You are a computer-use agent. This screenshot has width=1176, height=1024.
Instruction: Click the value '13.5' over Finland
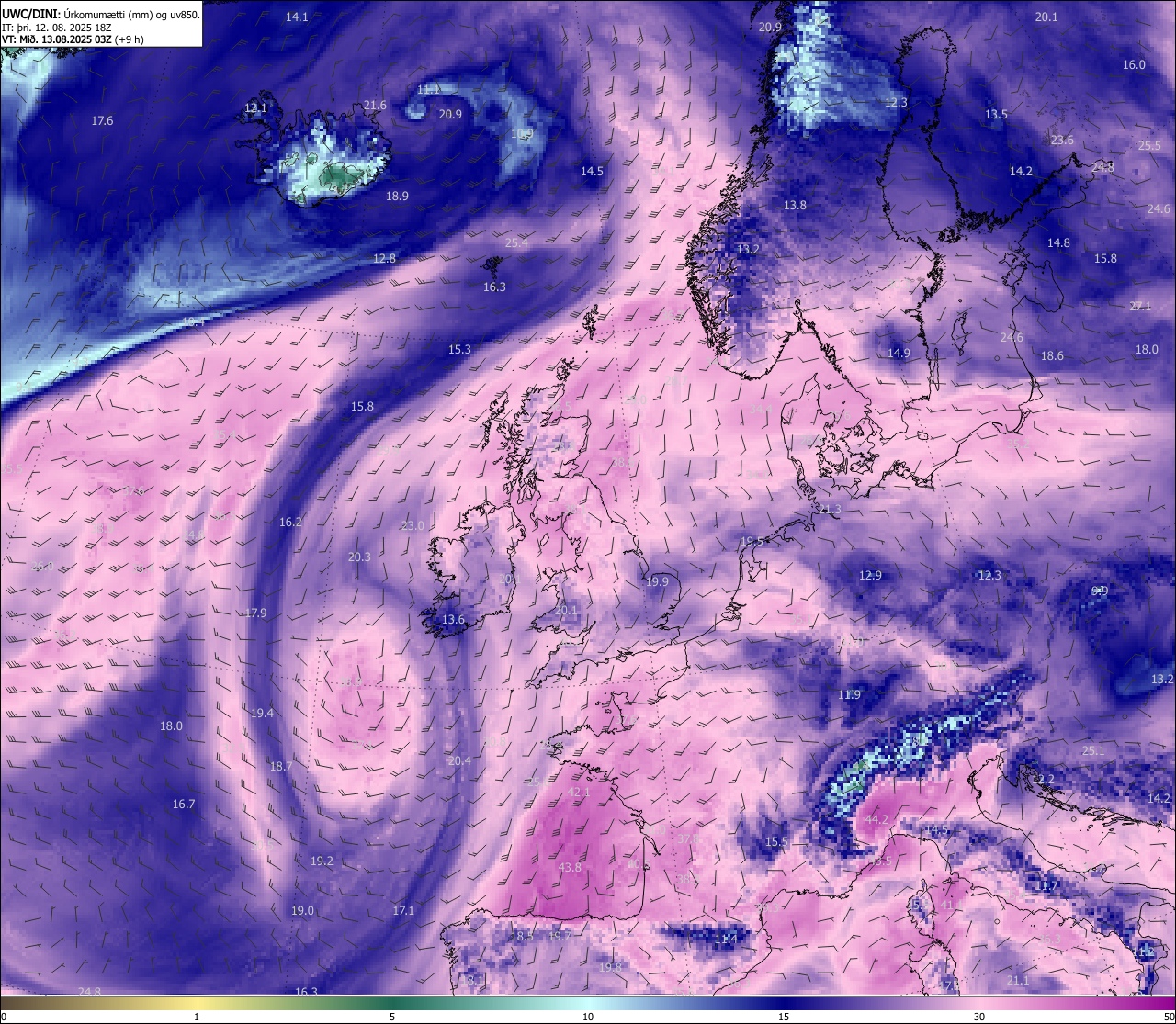point(996,115)
